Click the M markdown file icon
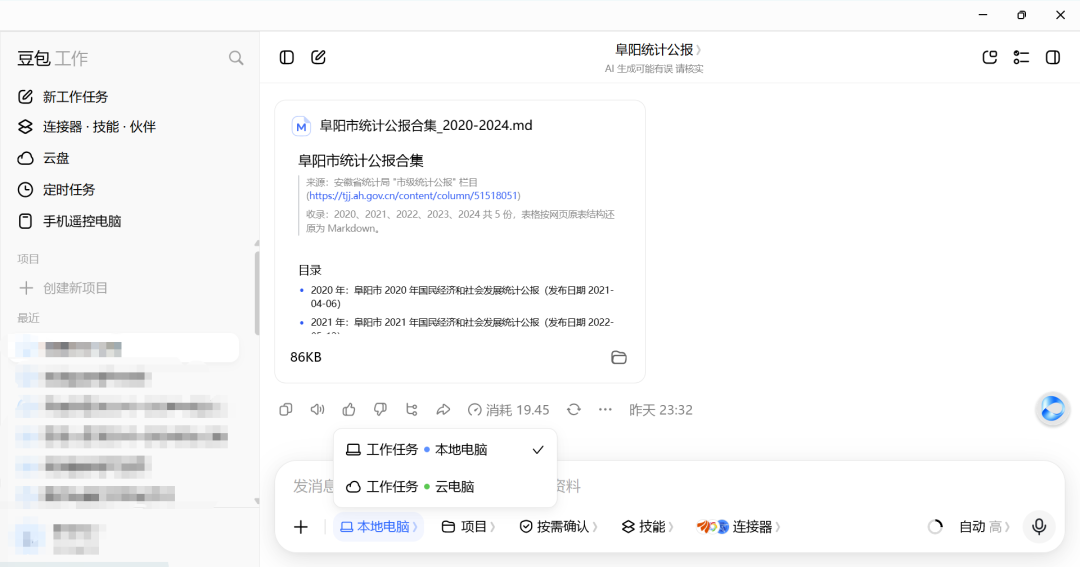The image size is (1080, 567). point(301,126)
